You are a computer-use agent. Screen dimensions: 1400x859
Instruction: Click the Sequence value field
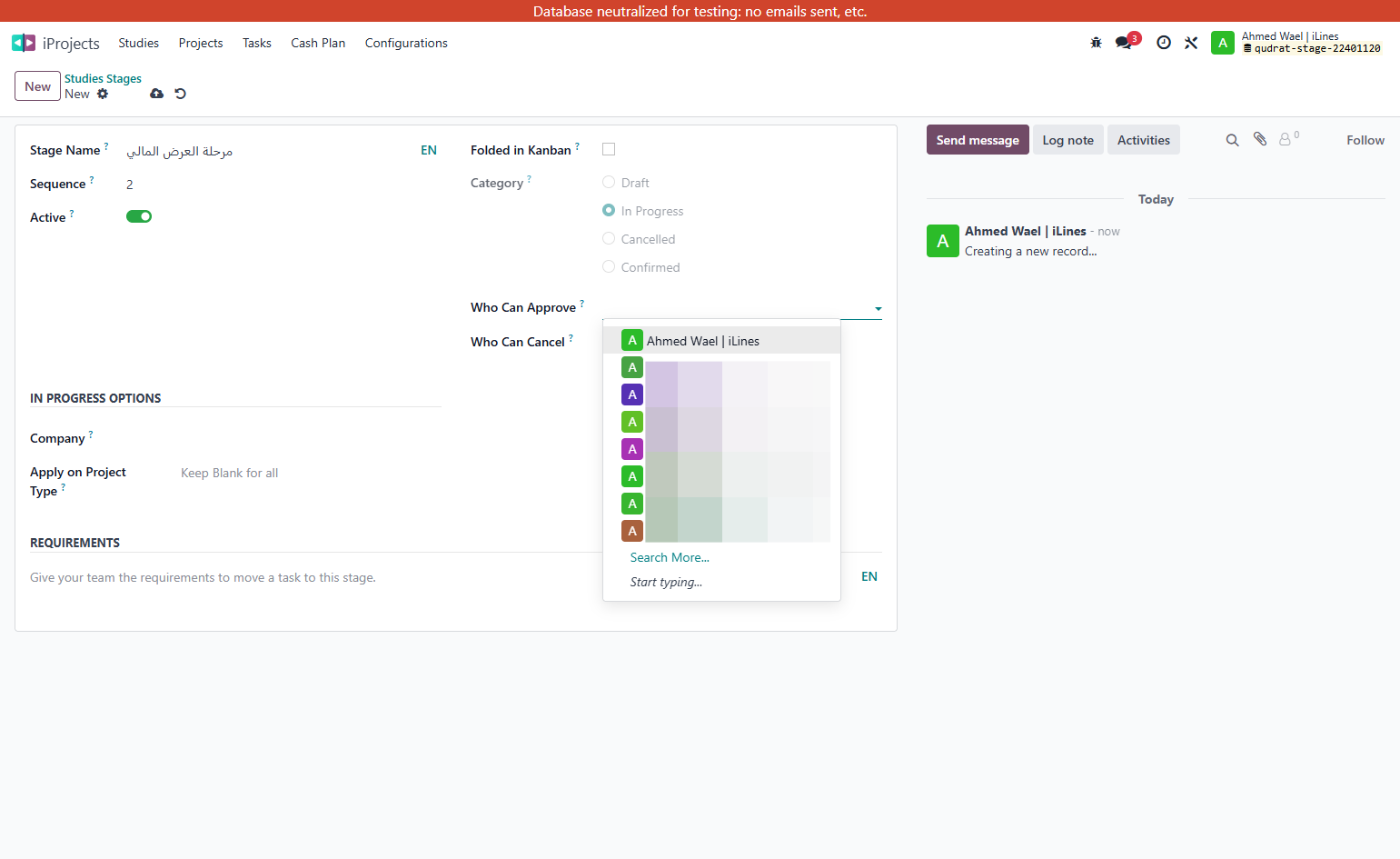click(x=283, y=184)
